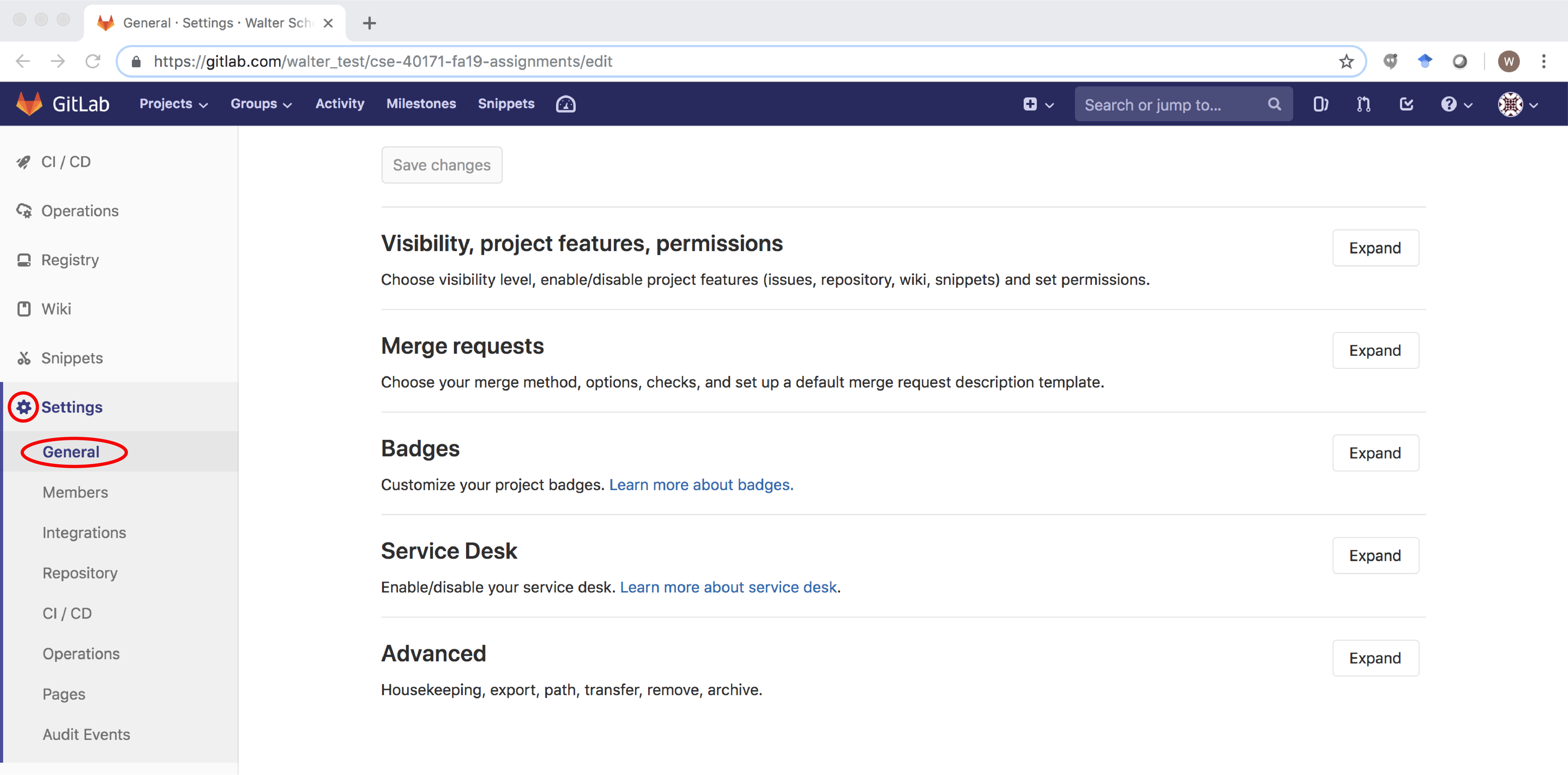View site security lock icon

click(x=136, y=62)
